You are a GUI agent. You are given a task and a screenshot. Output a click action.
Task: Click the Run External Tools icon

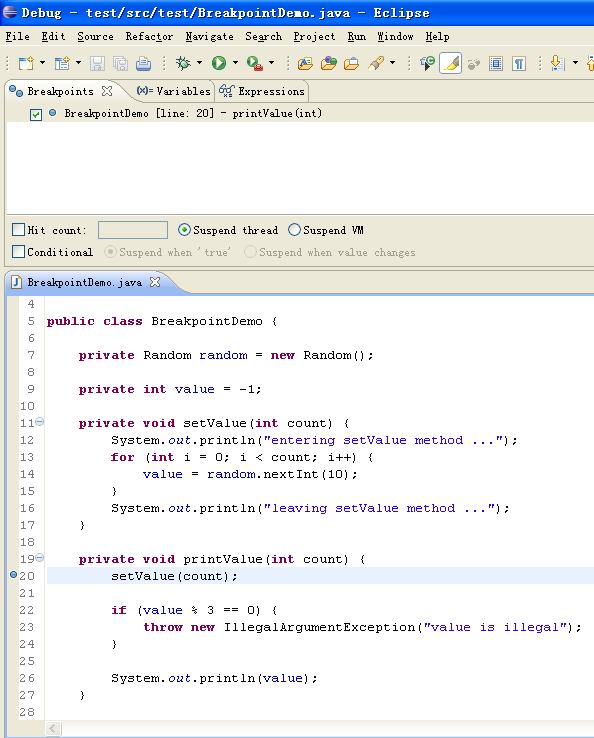[x=255, y=63]
